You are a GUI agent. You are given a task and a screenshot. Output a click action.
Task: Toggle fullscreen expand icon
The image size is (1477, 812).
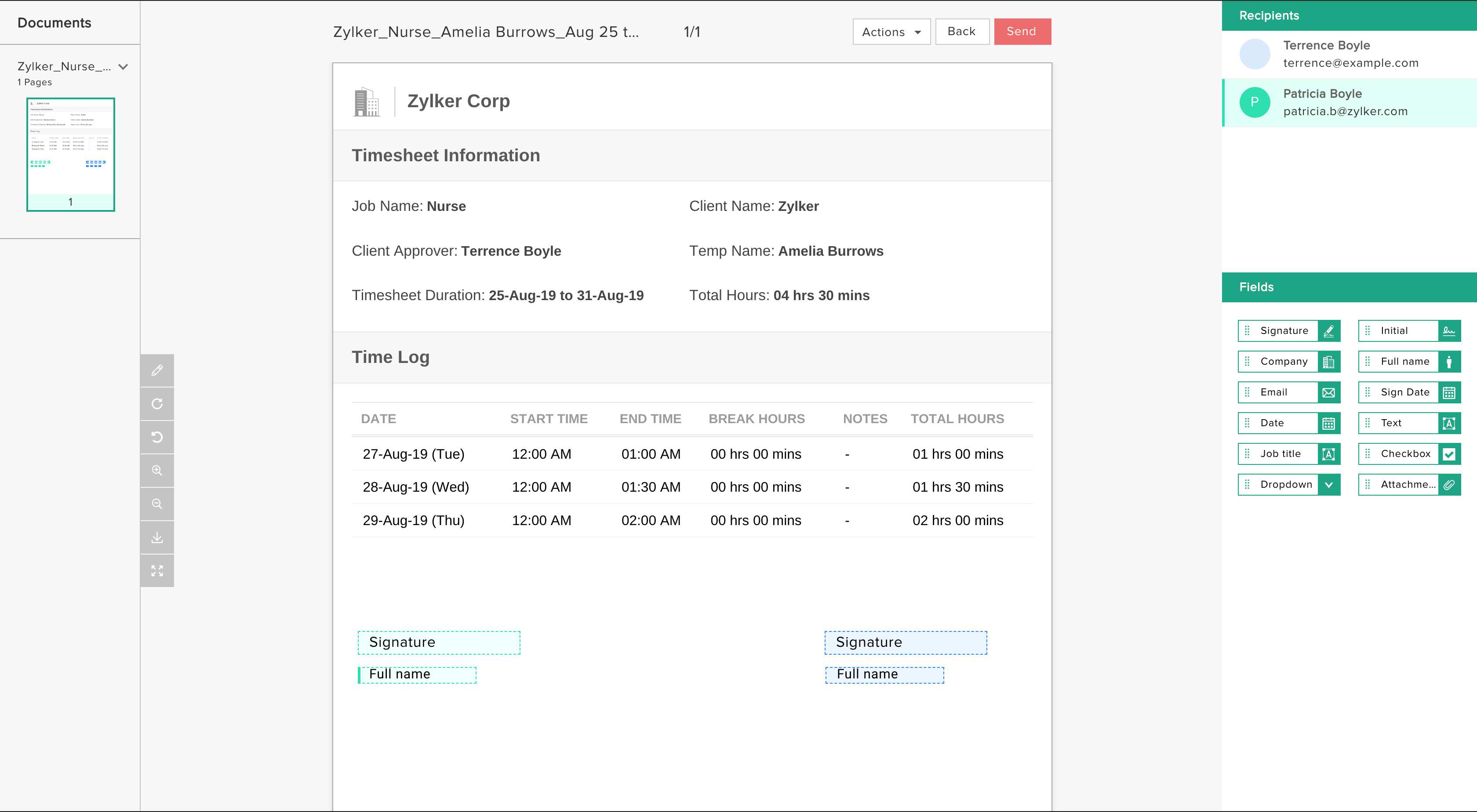click(x=157, y=571)
